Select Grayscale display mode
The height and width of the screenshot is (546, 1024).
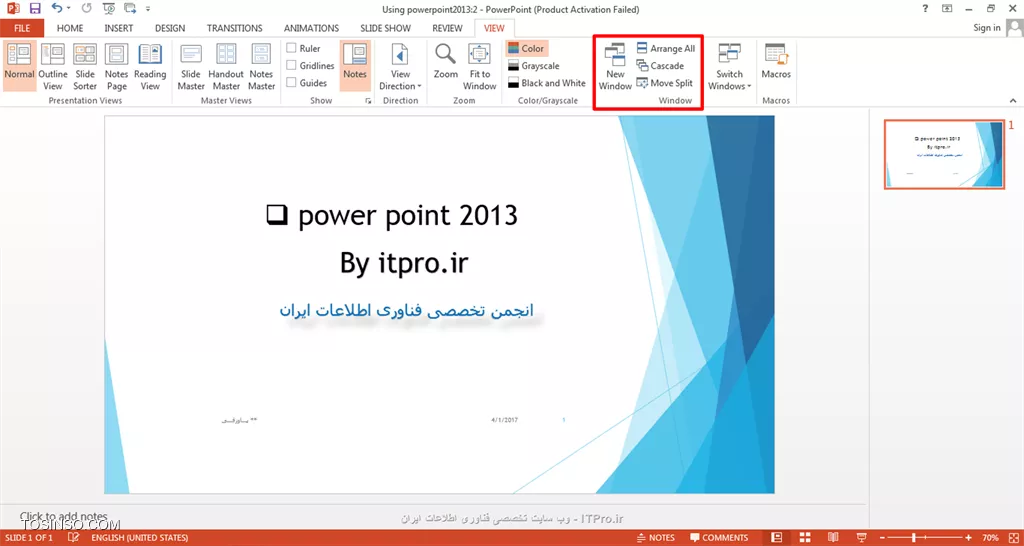534,66
